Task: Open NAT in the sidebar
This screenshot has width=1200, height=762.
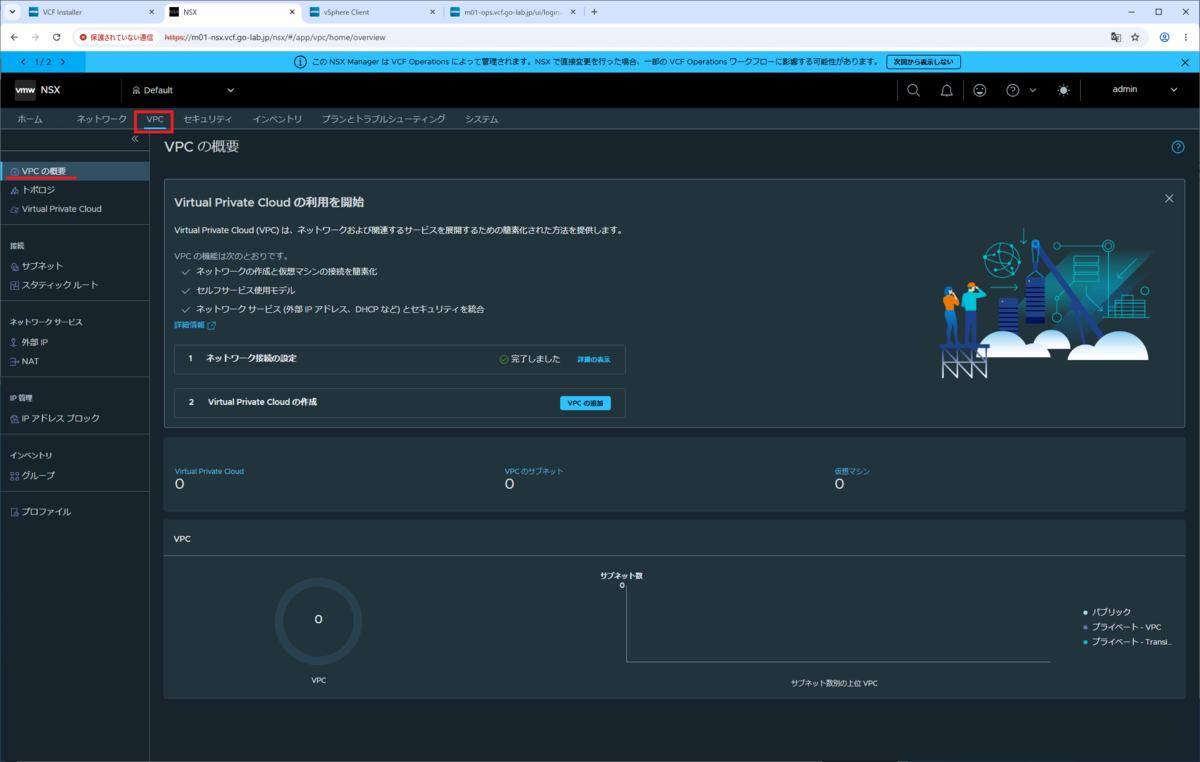Action: [x=75, y=361]
